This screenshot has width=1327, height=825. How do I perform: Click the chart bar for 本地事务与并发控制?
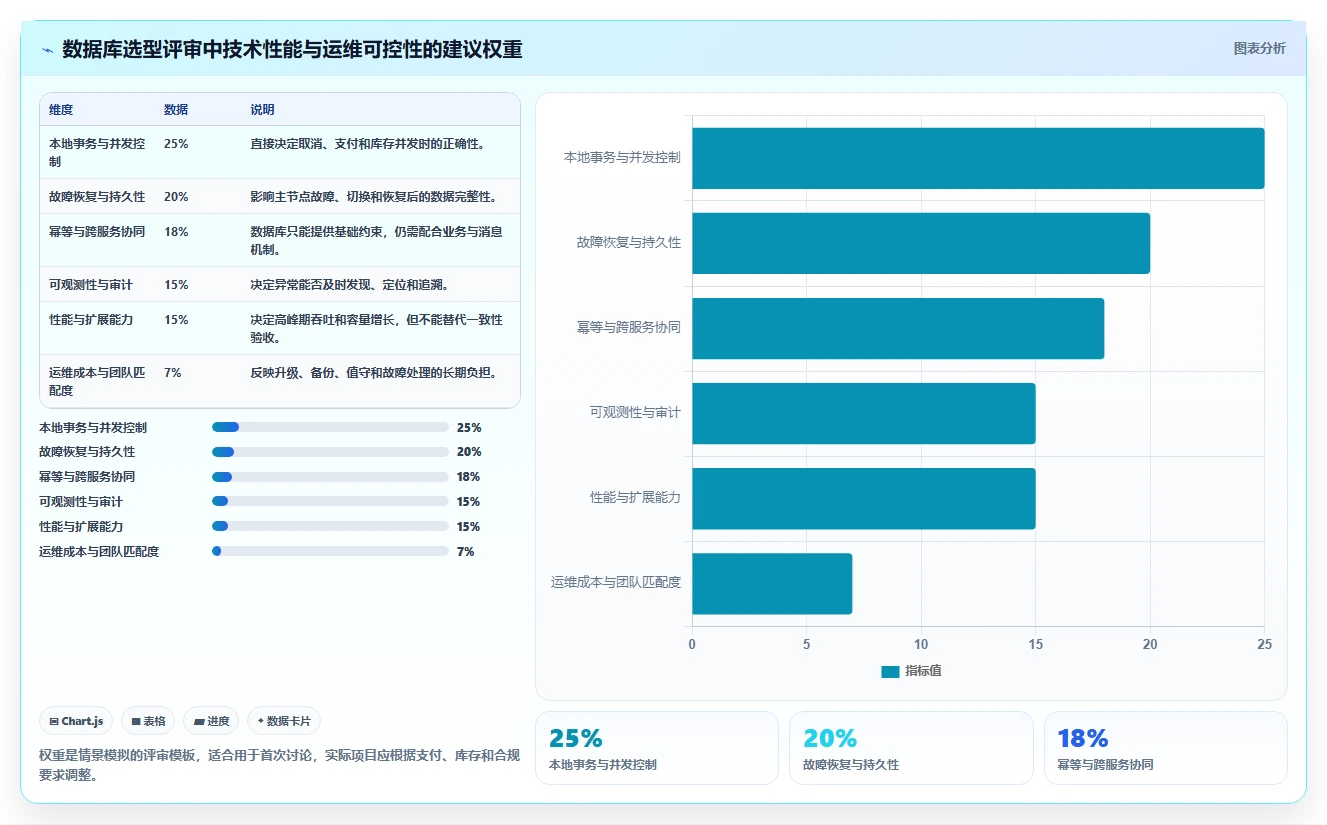(x=978, y=158)
